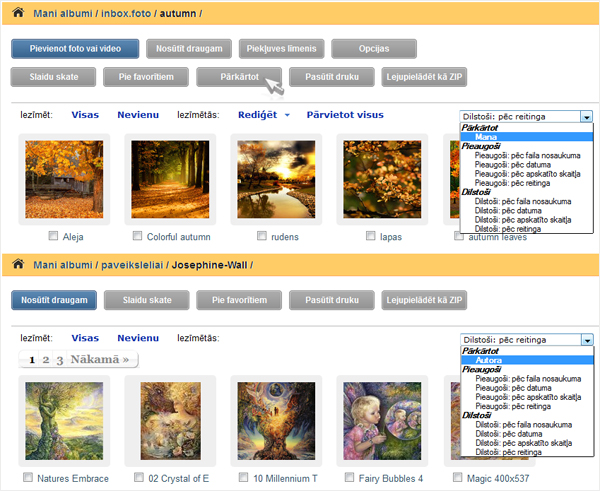Select Nevienu in Josephine-Wall album
Image resolution: width=600 pixels, height=491 pixels.
[138, 338]
